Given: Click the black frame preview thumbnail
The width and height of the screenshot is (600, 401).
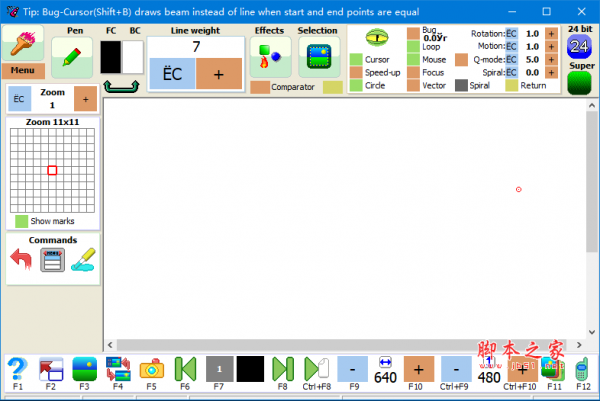Looking at the screenshot, I should (x=250, y=369).
